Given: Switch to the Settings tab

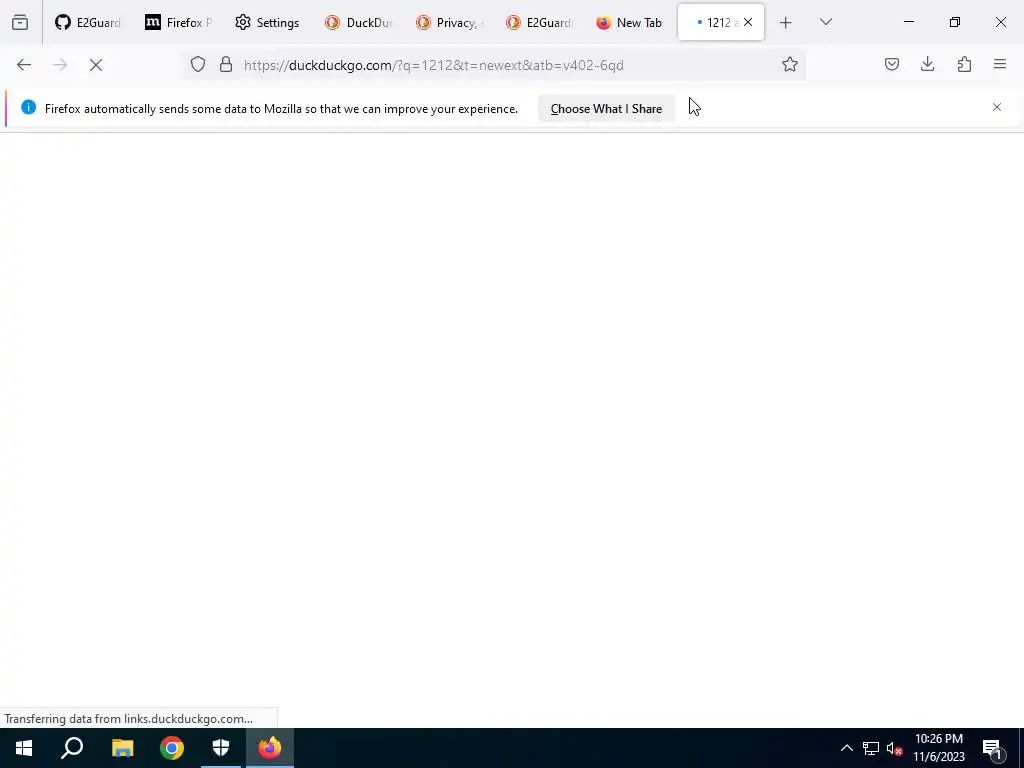Looking at the screenshot, I should pyautogui.click(x=268, y=22).
